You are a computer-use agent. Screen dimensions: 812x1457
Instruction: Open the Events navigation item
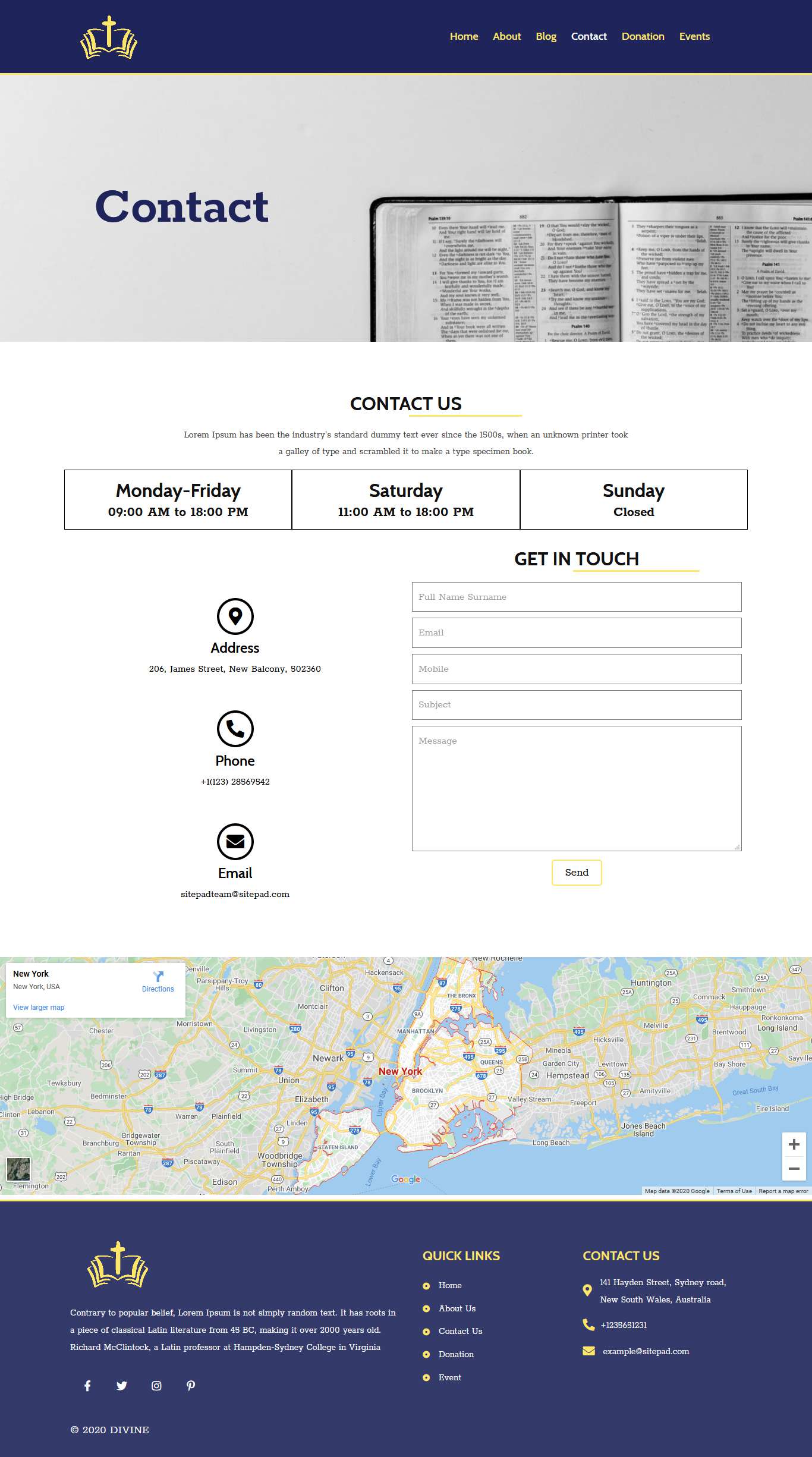[694, 36]
